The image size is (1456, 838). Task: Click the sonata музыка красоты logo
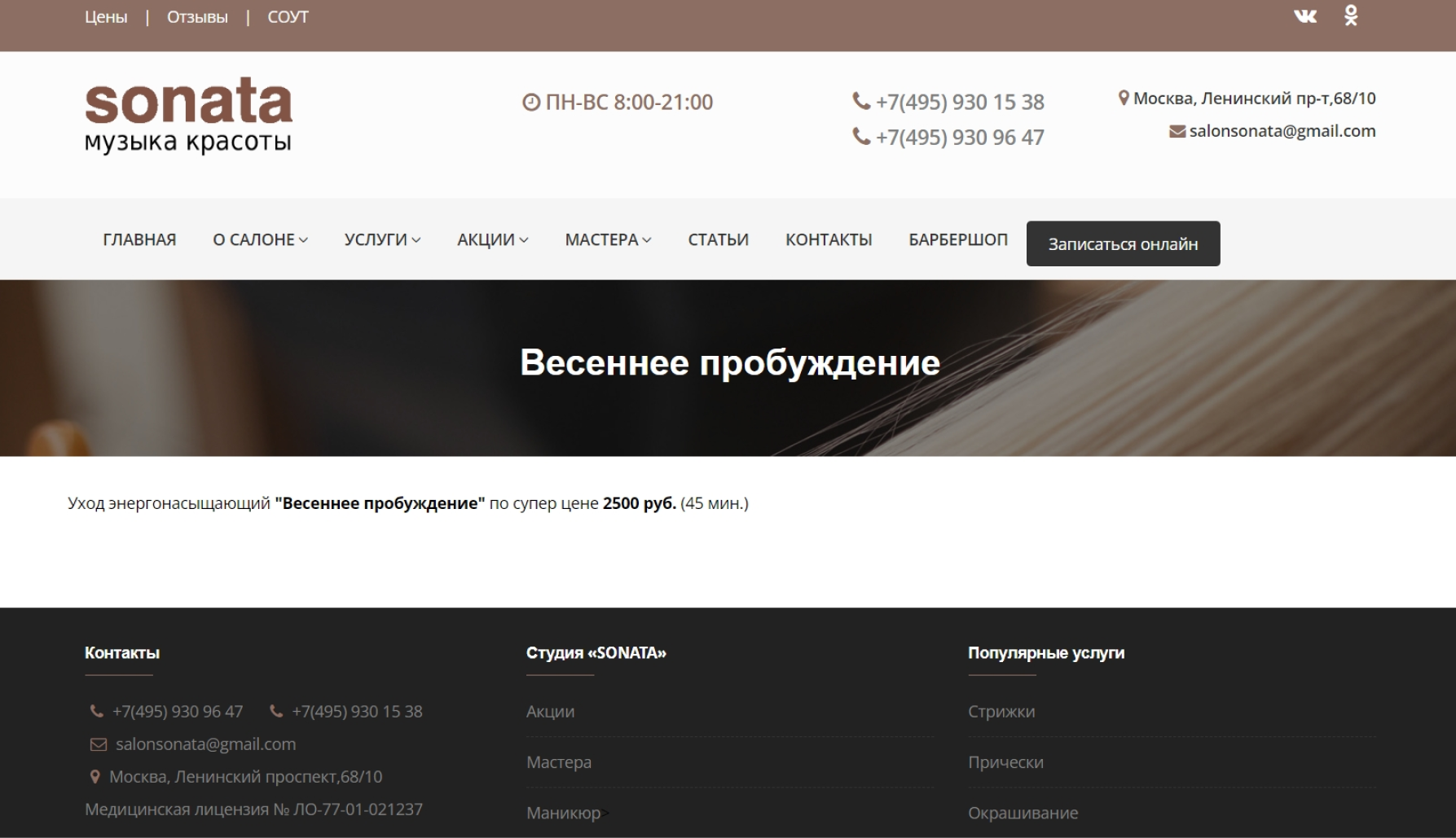pyautogui.click(x=188, y=116)
